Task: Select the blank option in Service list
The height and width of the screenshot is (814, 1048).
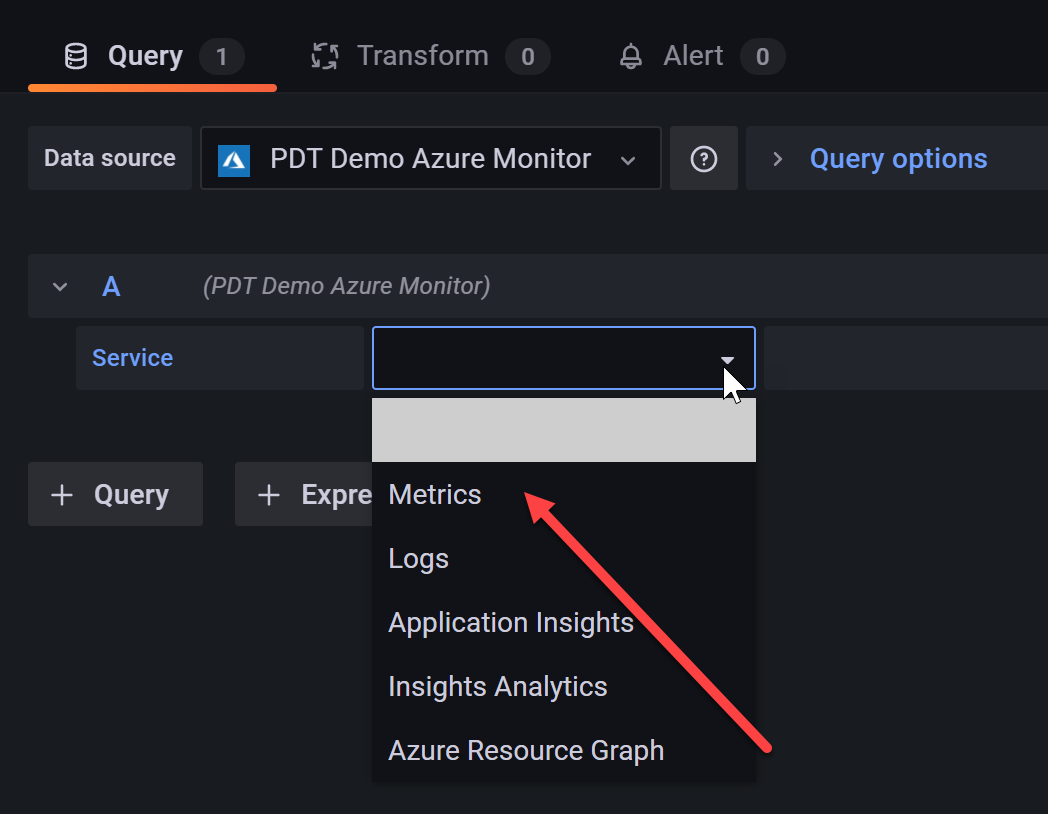Action: [563, 430]
